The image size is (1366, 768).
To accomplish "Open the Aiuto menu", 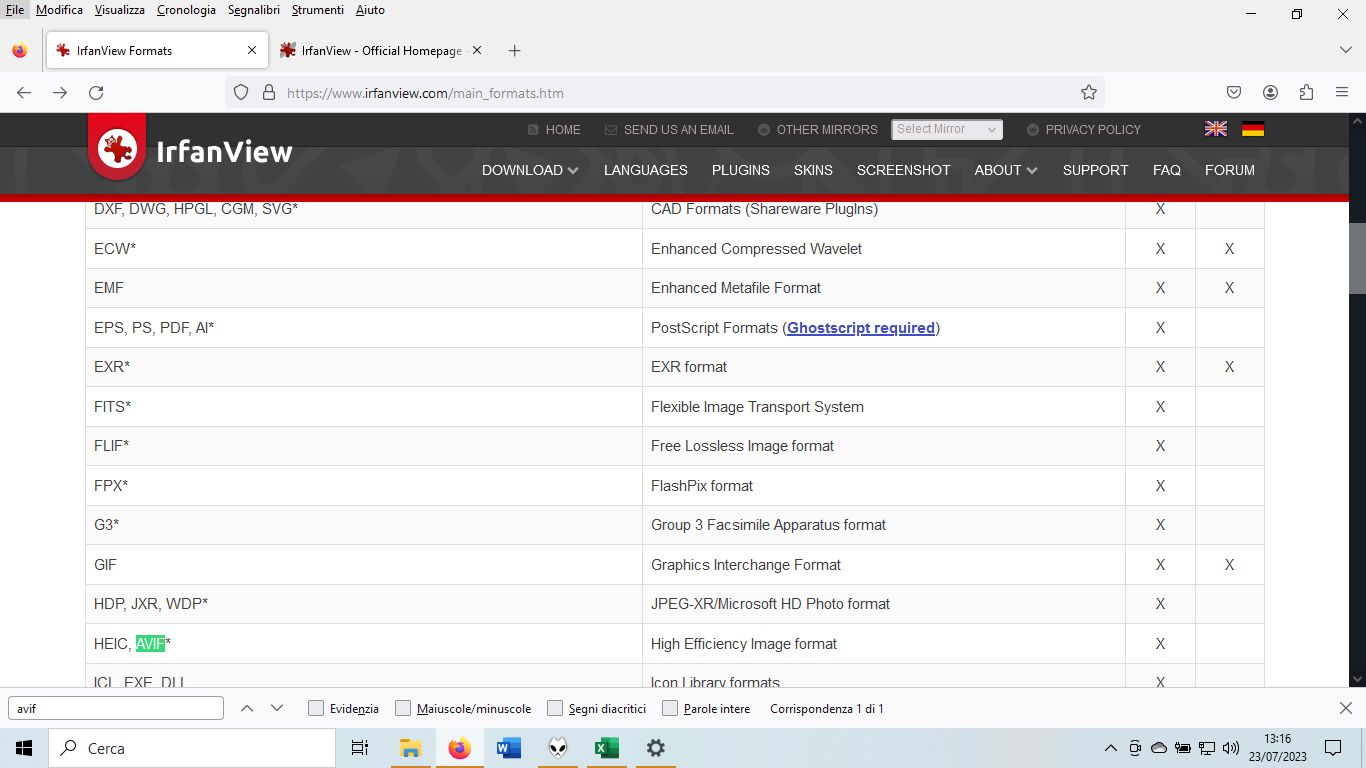I will click(370, 10).
